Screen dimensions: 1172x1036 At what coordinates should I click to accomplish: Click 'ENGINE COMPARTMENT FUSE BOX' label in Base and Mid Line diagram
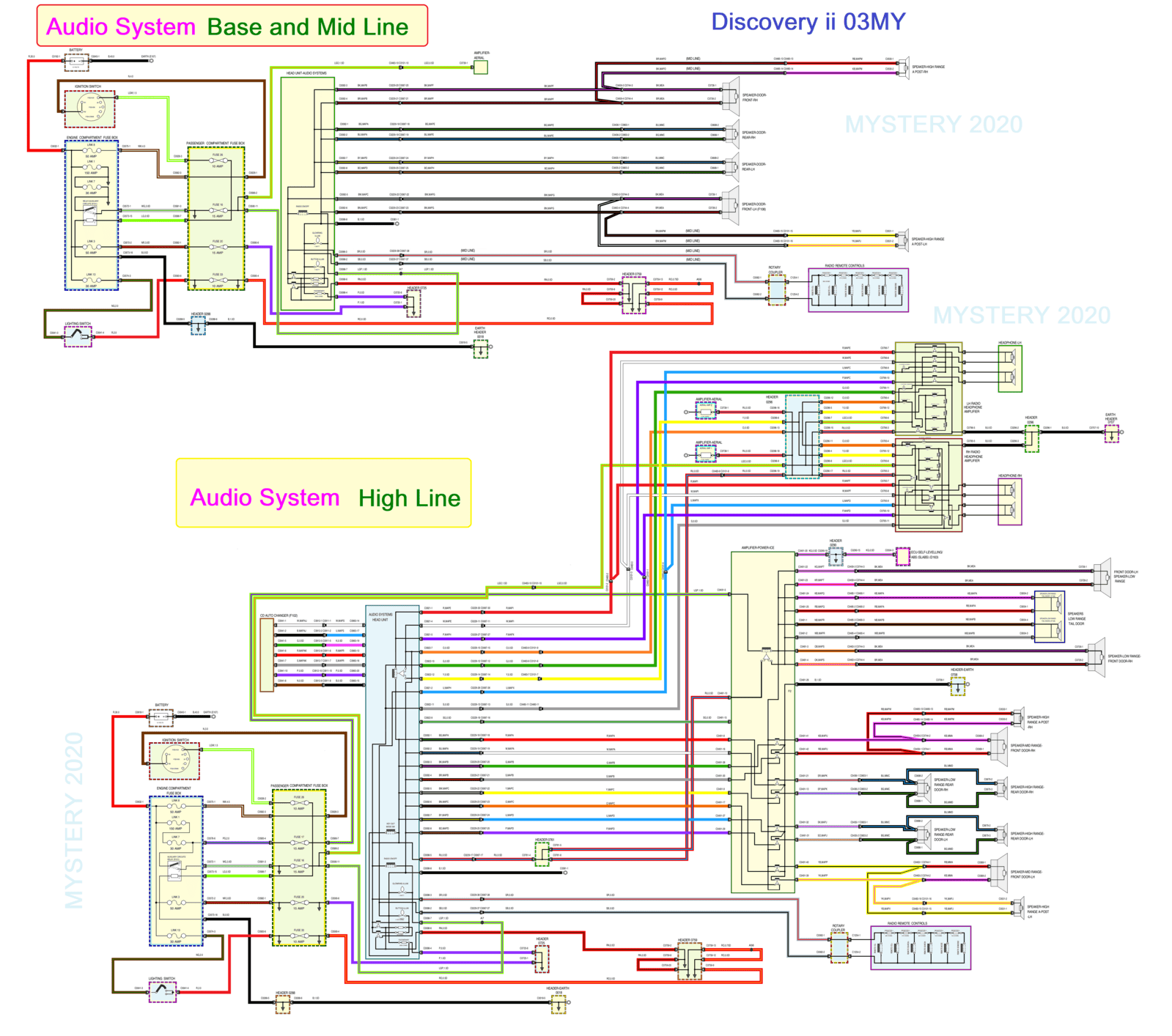pyautogui.click(x=92, y=138)
